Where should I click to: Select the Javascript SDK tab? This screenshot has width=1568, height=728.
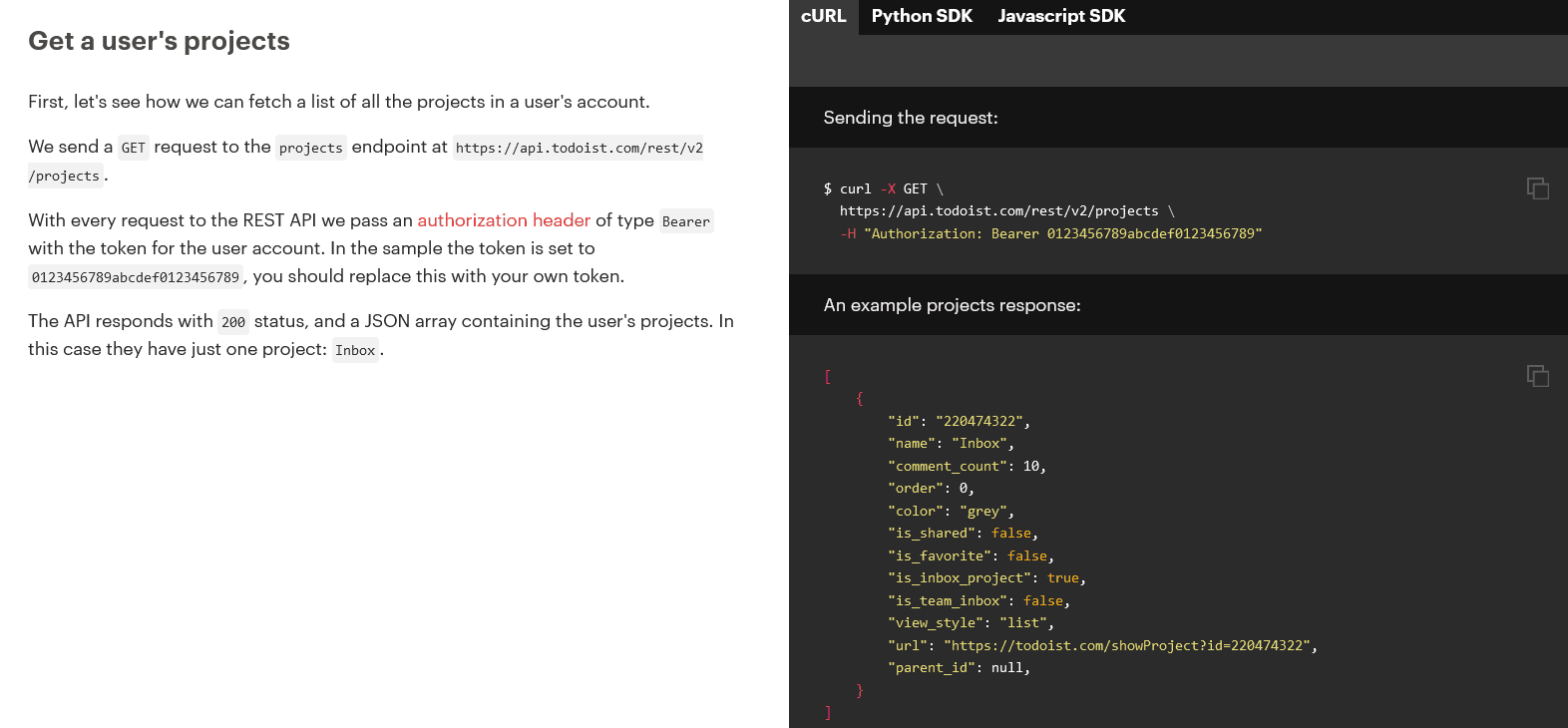[1060, 16]
